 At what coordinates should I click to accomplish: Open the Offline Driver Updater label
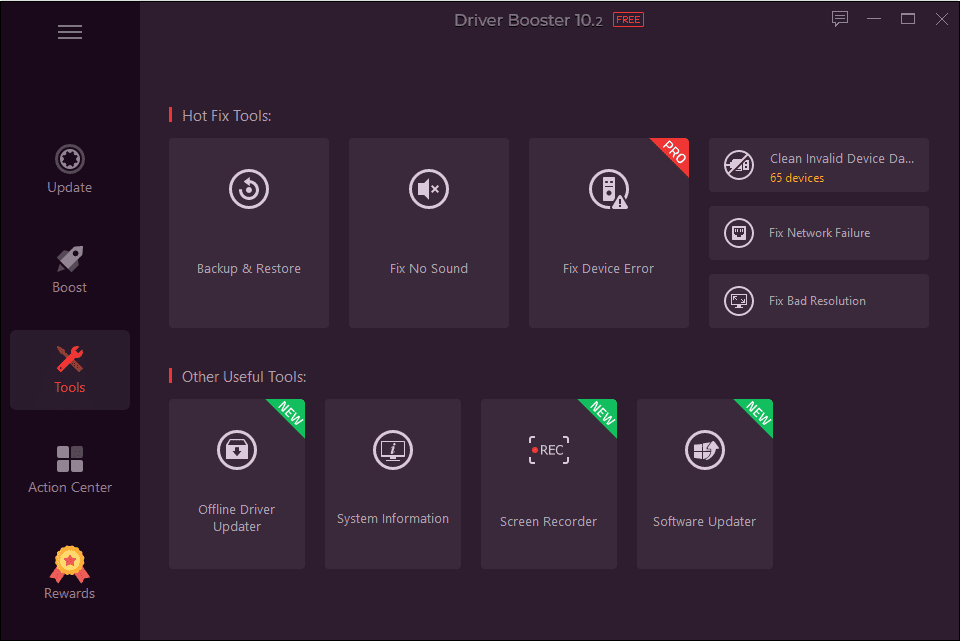tap(237, 518)
